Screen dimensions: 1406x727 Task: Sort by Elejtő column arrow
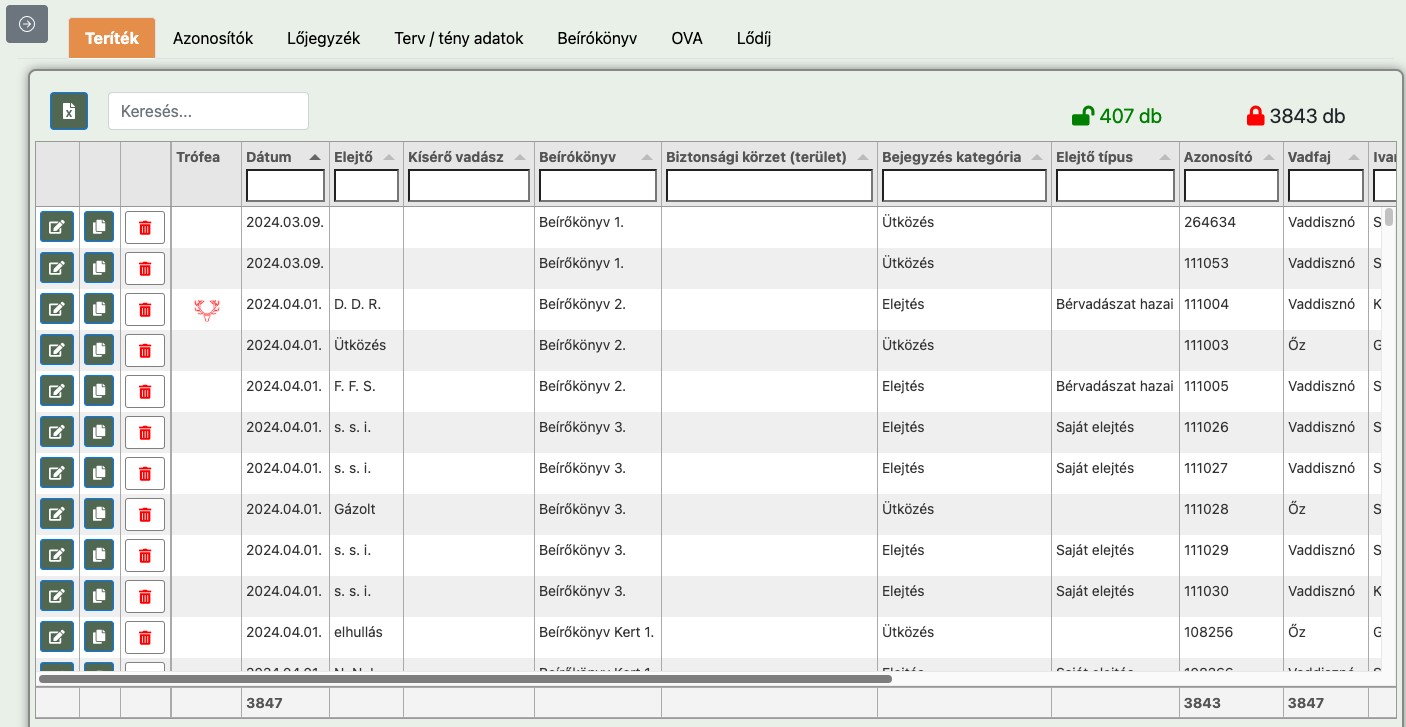[x=388, y=157]
